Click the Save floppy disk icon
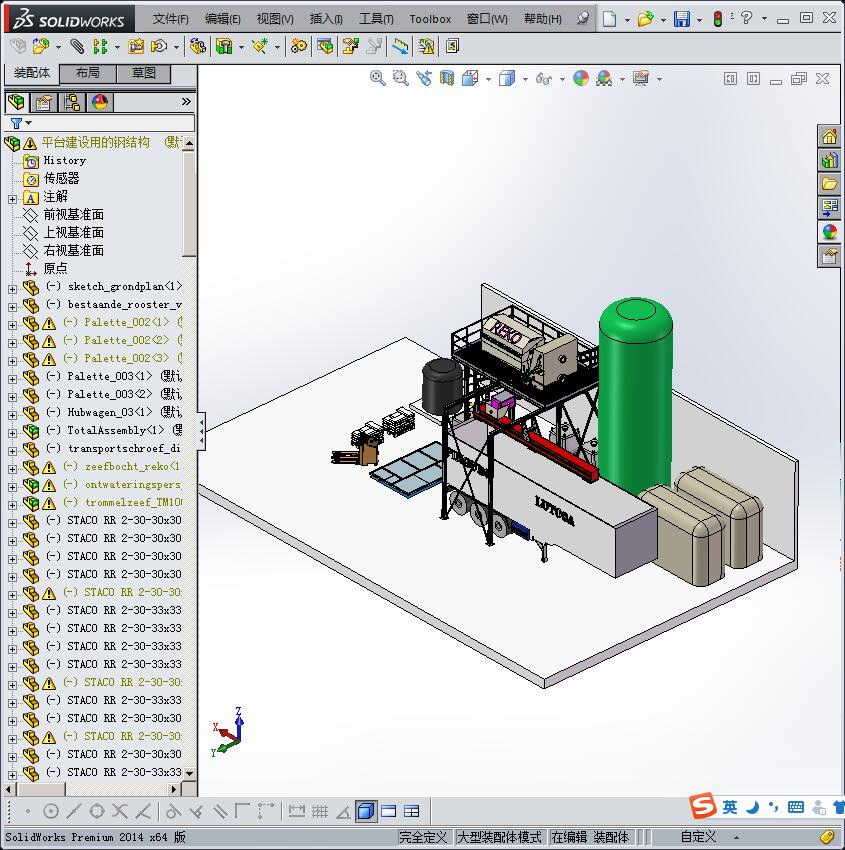This screenshot has width=845, height=850. tap(682, 19)
